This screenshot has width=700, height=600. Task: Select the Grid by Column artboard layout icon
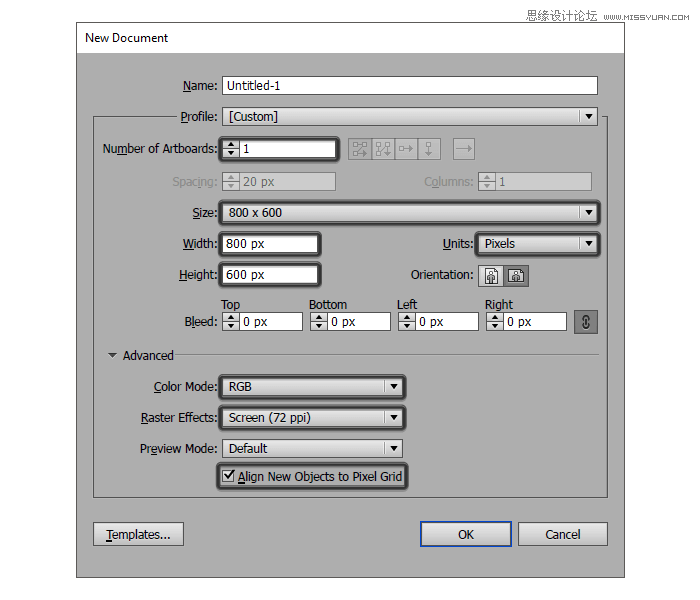click(383, 149)
